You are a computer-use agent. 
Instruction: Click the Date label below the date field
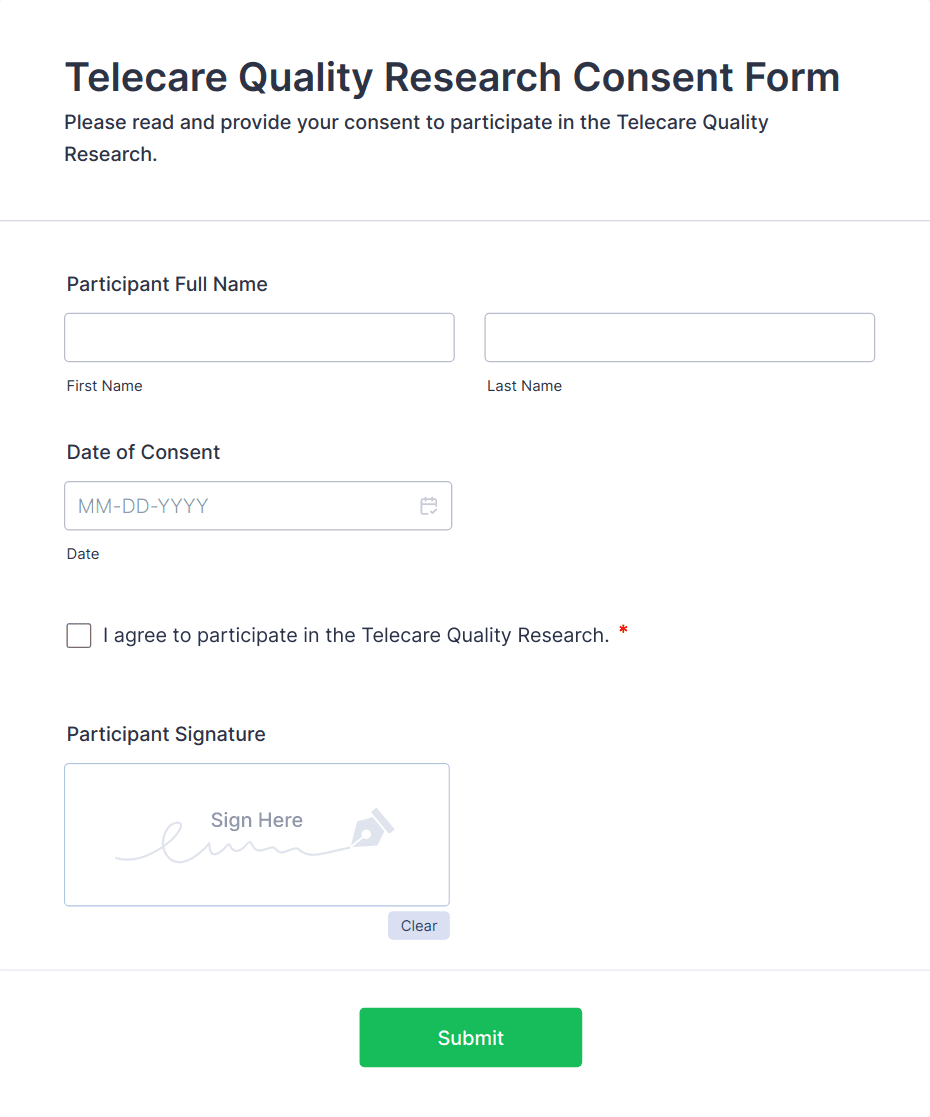(83, 553)
